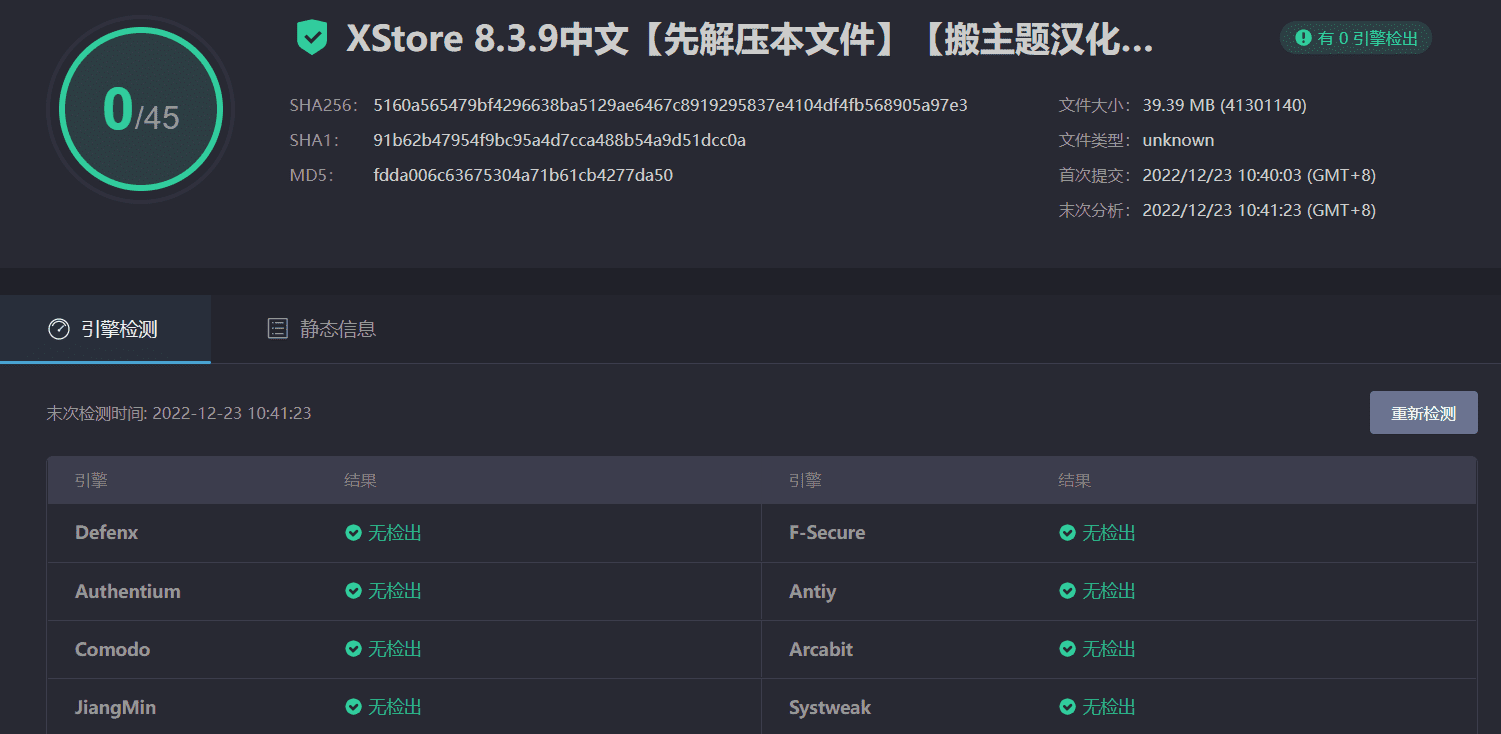Click 无检出 result text for Antiy

[x=1109, y=591]
